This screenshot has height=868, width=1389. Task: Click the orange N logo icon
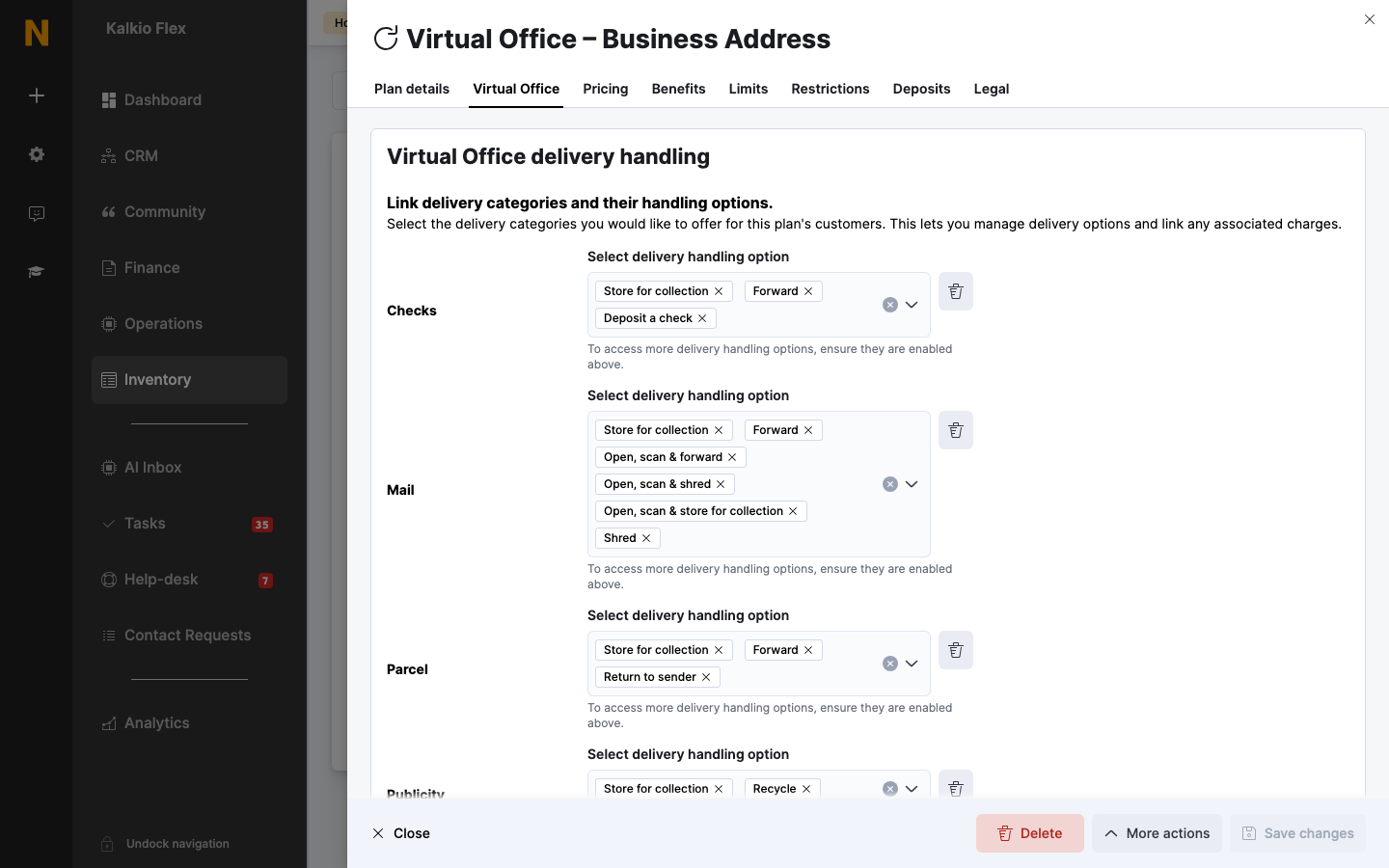(37, 33)
